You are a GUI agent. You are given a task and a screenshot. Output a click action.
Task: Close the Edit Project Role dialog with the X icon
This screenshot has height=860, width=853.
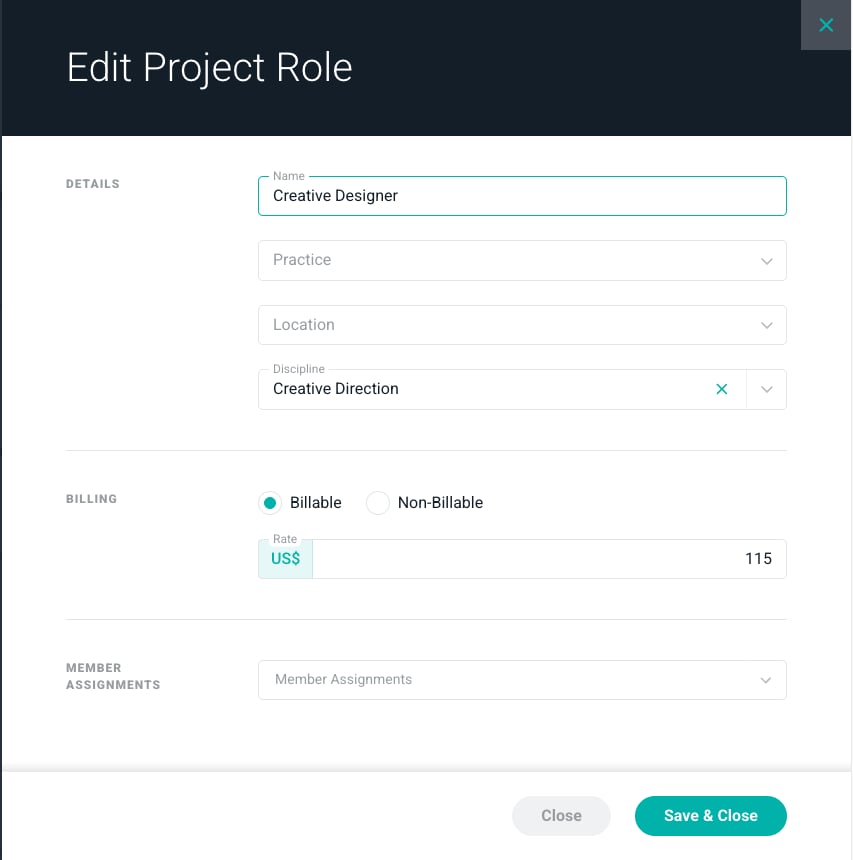pyautogui.click(x=826, y=25)
